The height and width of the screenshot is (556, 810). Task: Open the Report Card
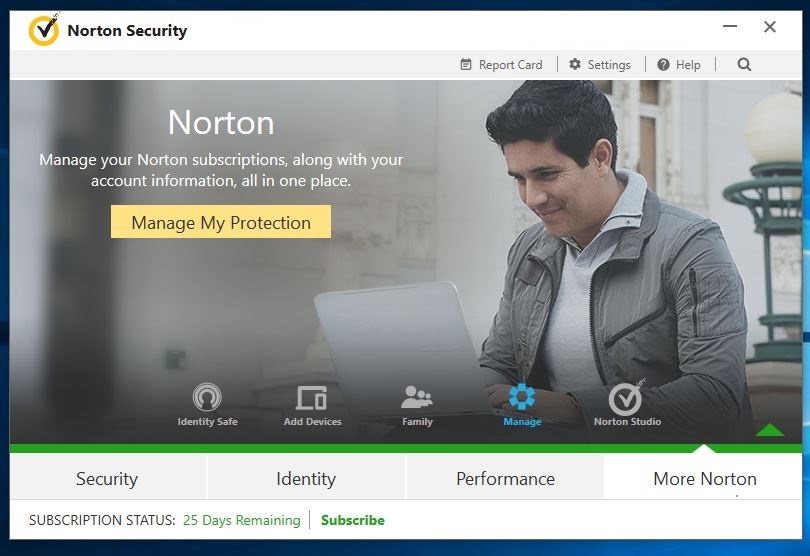pyautogui.click(x=501, y=65)
